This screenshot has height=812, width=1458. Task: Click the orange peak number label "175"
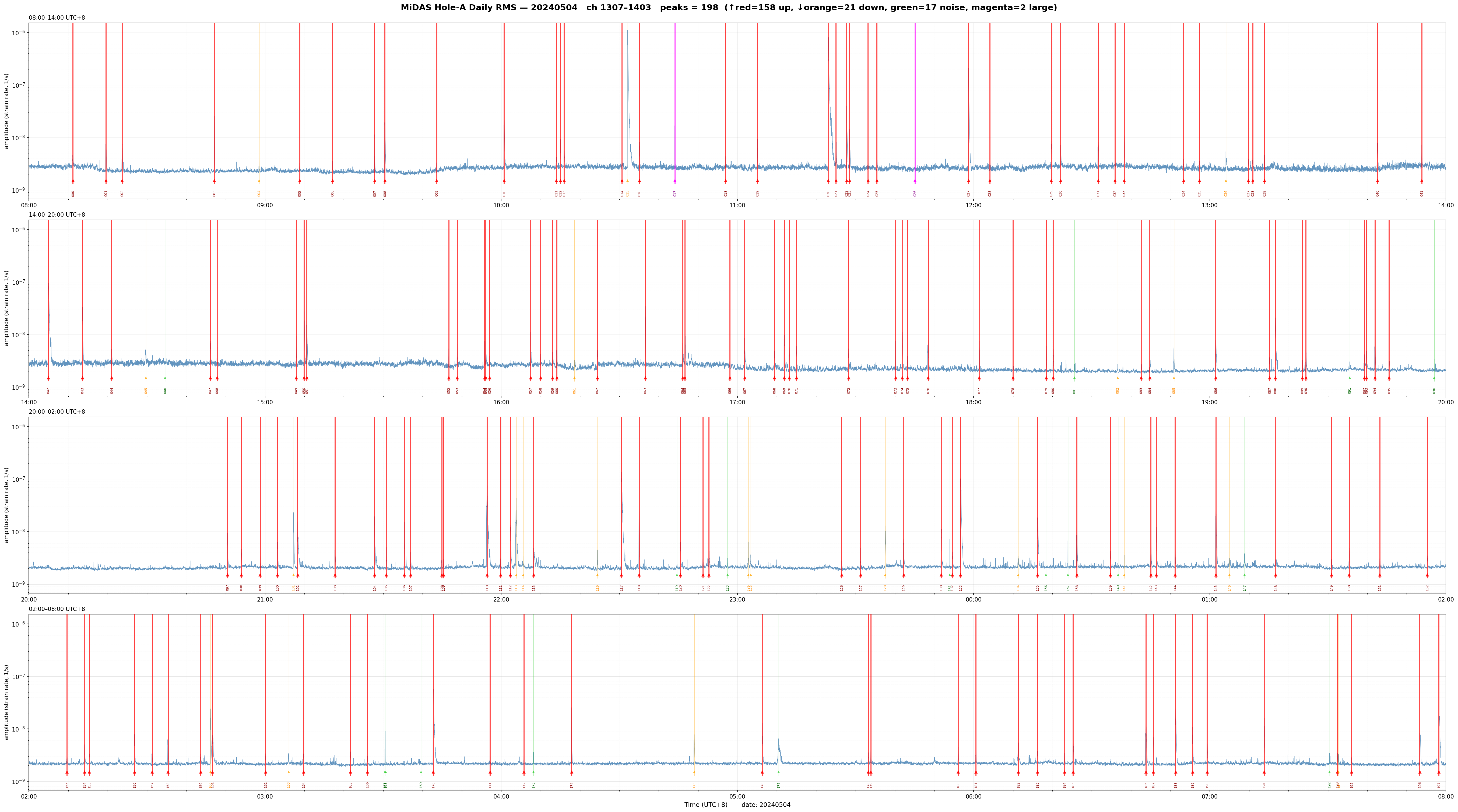pos(694,785)
